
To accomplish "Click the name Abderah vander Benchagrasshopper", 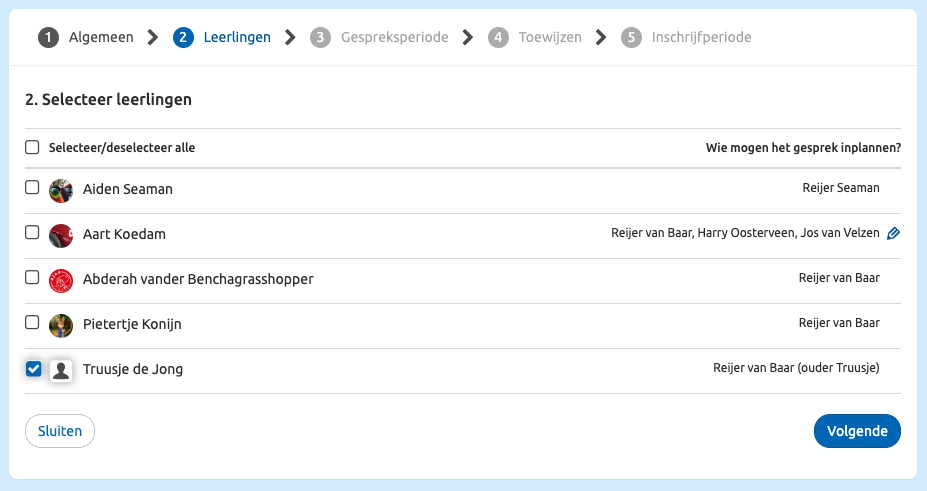I will pyautogui.click(x=198, y=279).
